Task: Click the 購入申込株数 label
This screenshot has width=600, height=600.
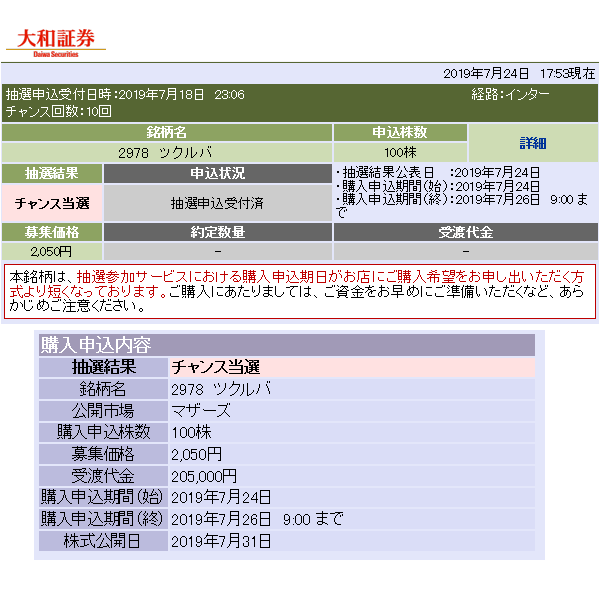Action: [104, 432]
